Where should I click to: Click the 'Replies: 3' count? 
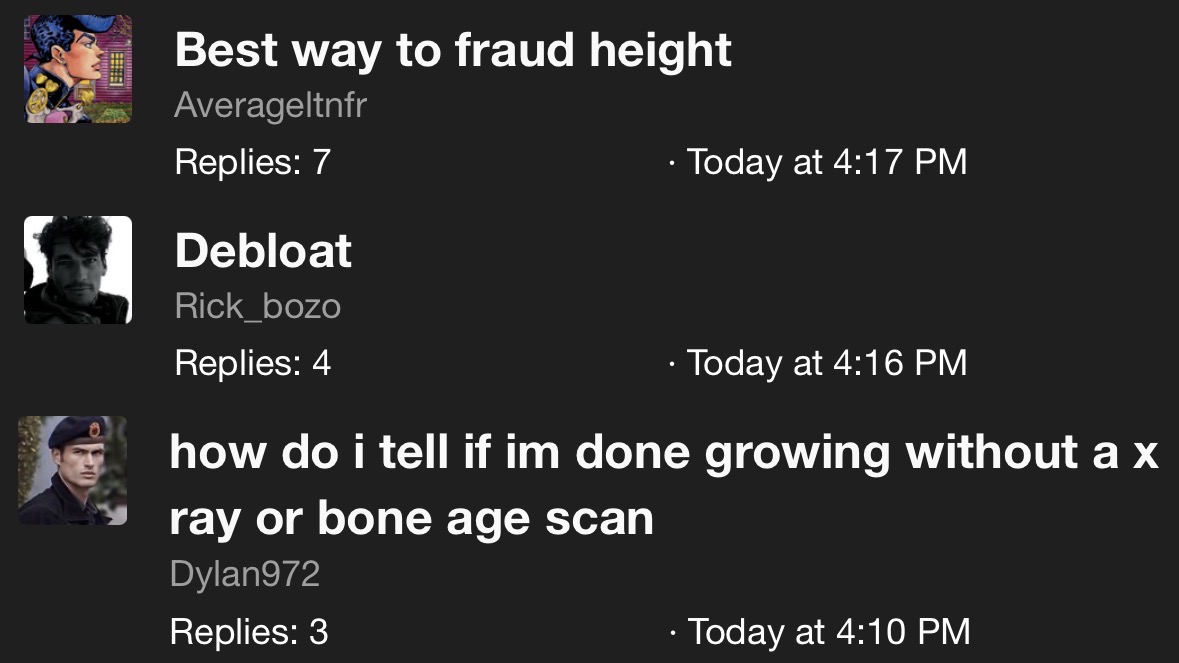(x=249, y=632)
